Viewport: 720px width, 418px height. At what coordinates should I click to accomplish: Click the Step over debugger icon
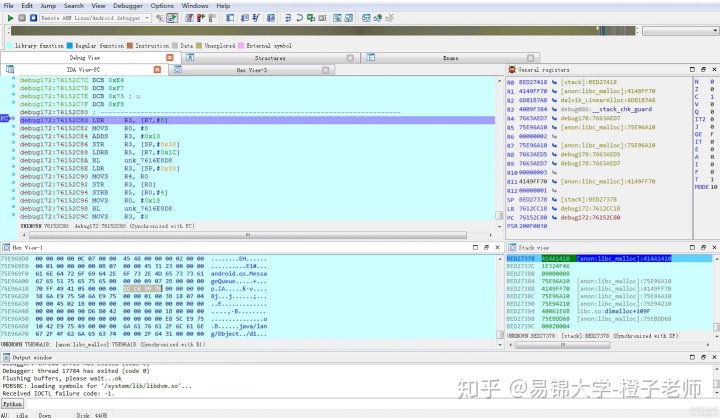pyautogui.click(x=299, y=18)
